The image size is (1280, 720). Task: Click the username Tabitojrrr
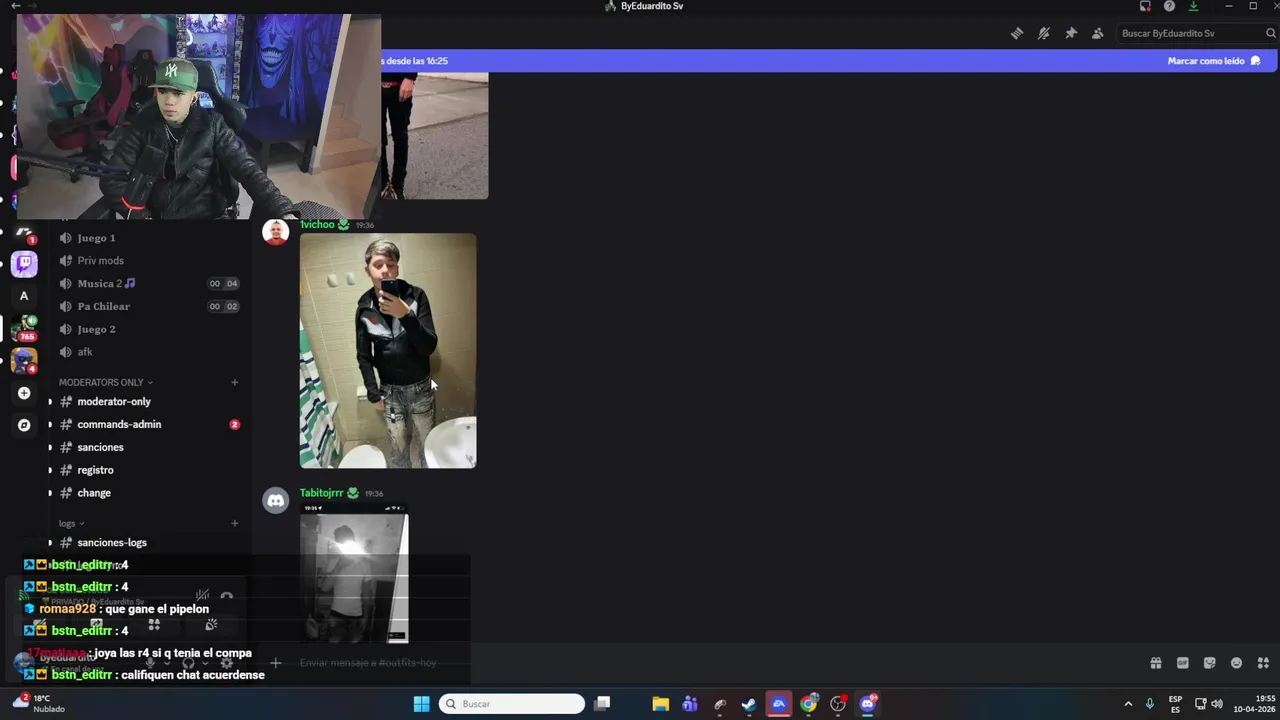tap(321, 493)
